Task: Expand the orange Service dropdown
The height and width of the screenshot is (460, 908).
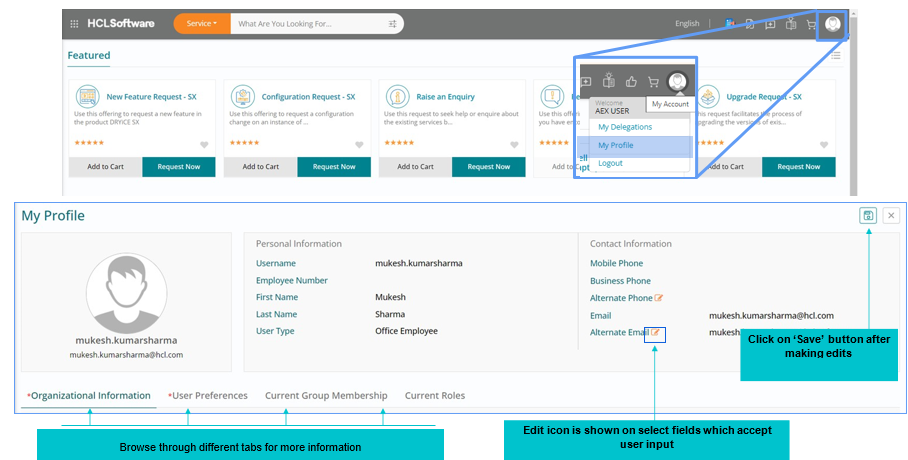Action: [202, 24]
